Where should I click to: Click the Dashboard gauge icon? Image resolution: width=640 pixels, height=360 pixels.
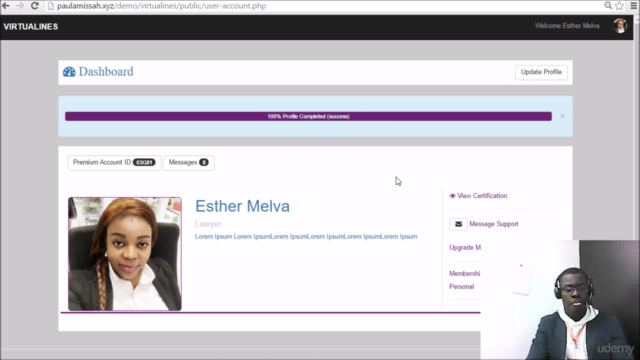click(x=69, y=72)
